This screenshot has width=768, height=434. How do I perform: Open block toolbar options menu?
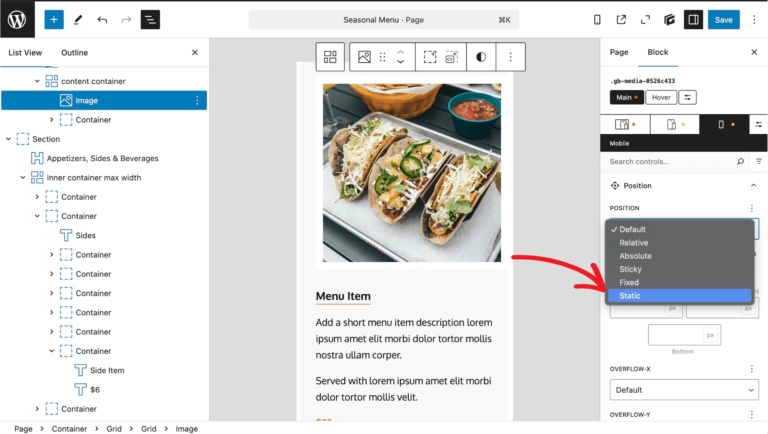510,57
